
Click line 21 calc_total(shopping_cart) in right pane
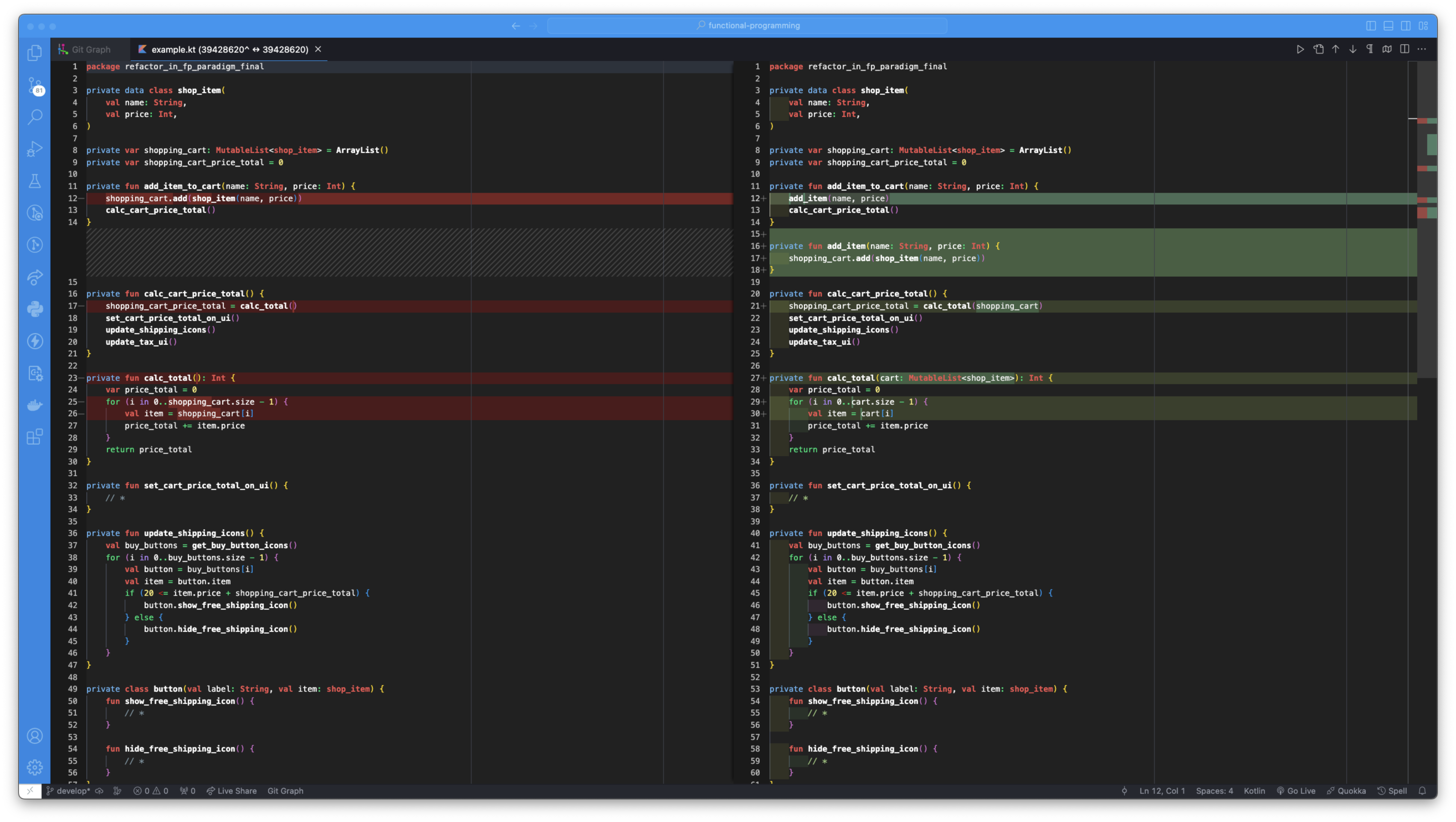(x=1093, y=306)
